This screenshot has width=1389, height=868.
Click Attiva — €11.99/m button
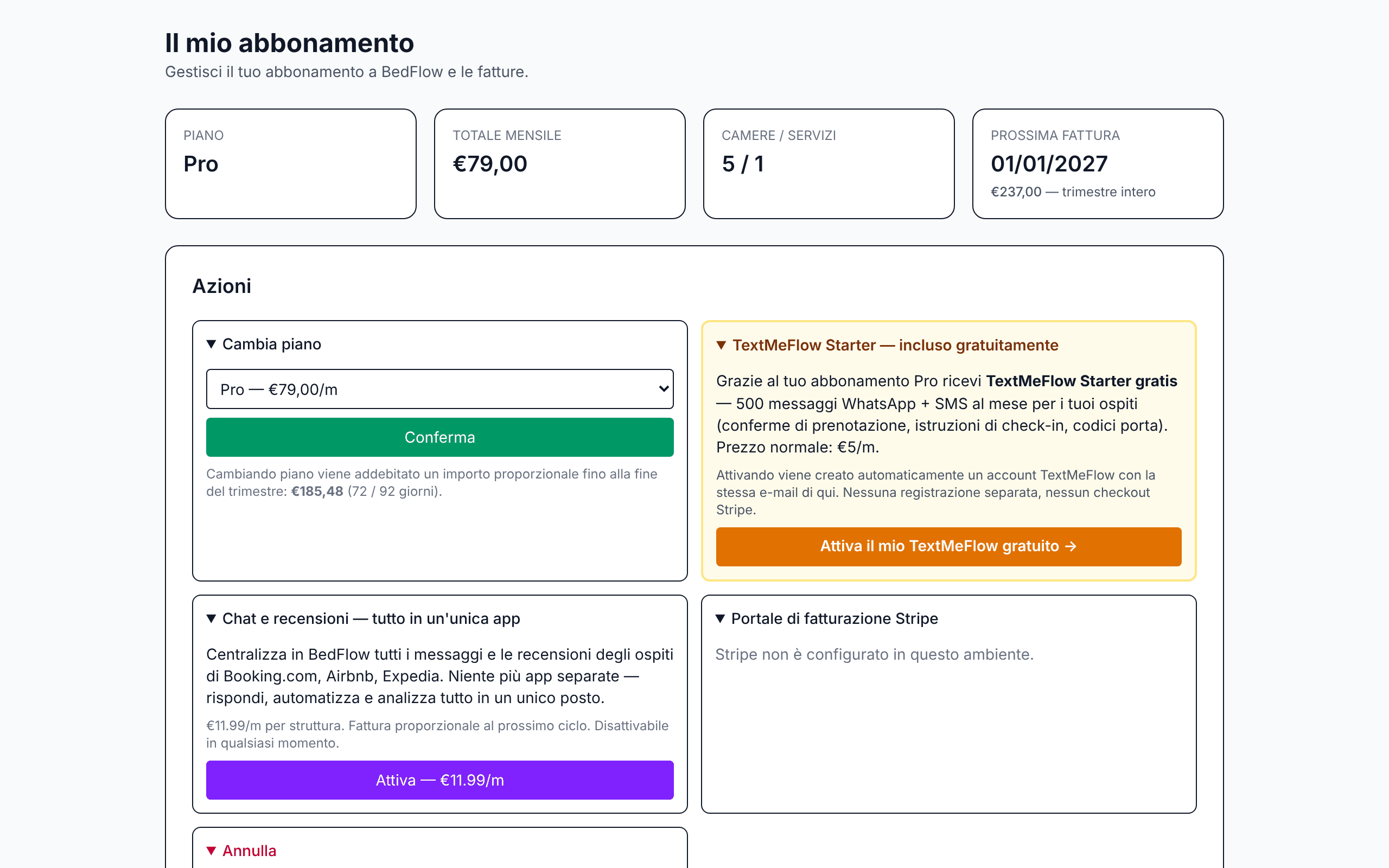click(x=439, y=780)
